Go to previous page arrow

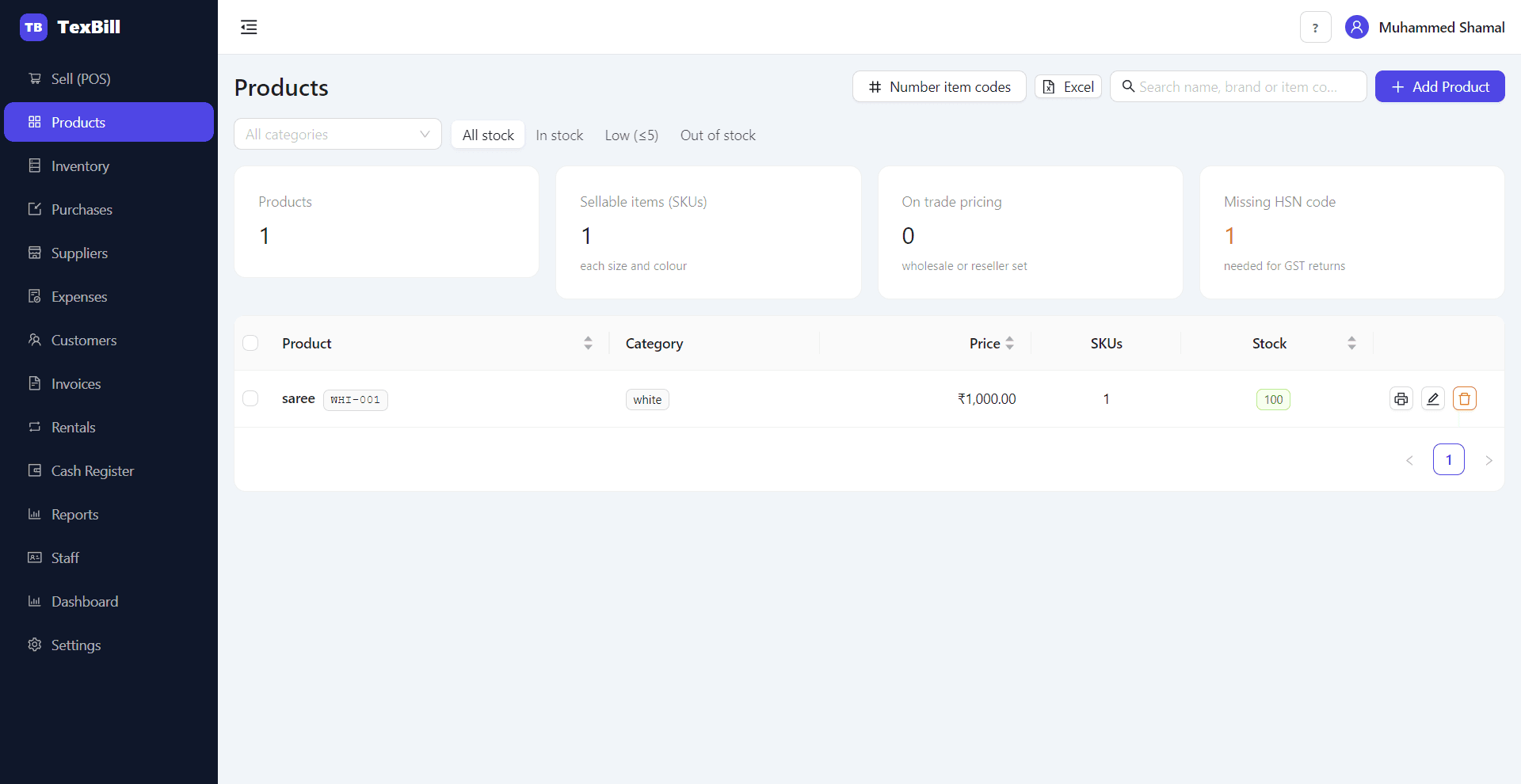[x=1409, y=460]
